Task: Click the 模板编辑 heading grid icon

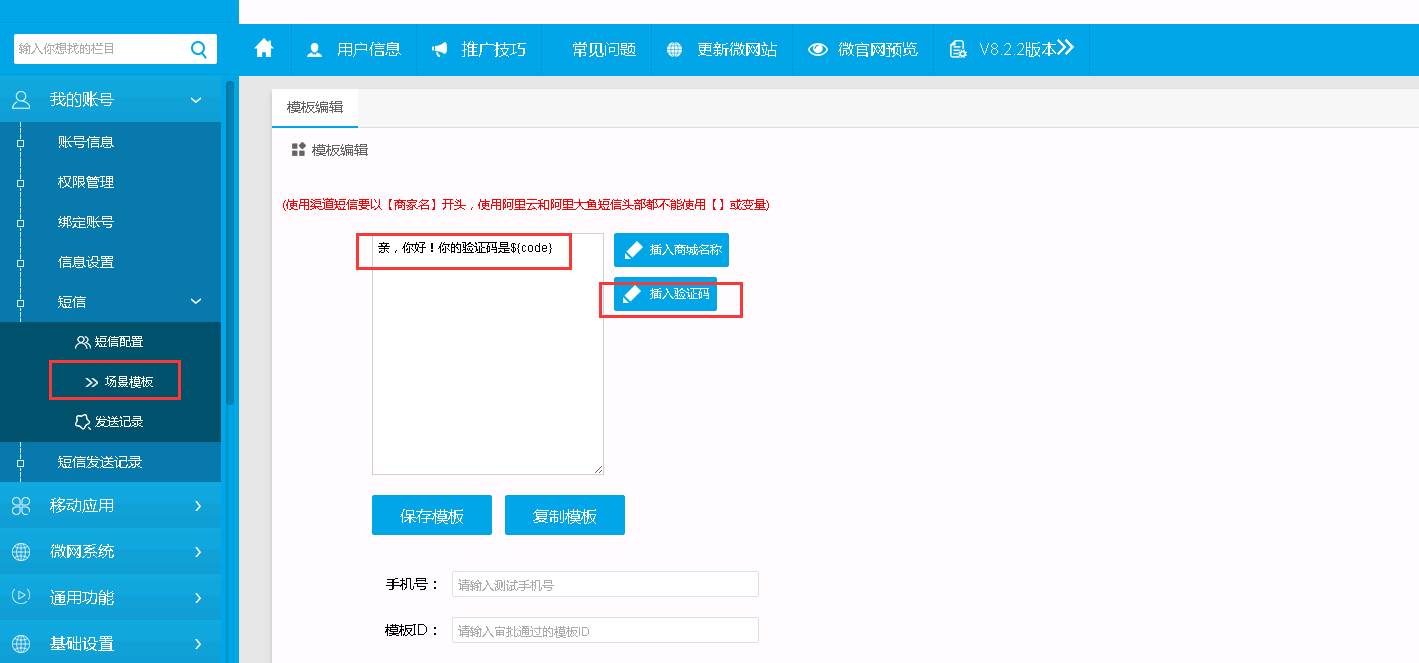Action: tap(298, 150)
